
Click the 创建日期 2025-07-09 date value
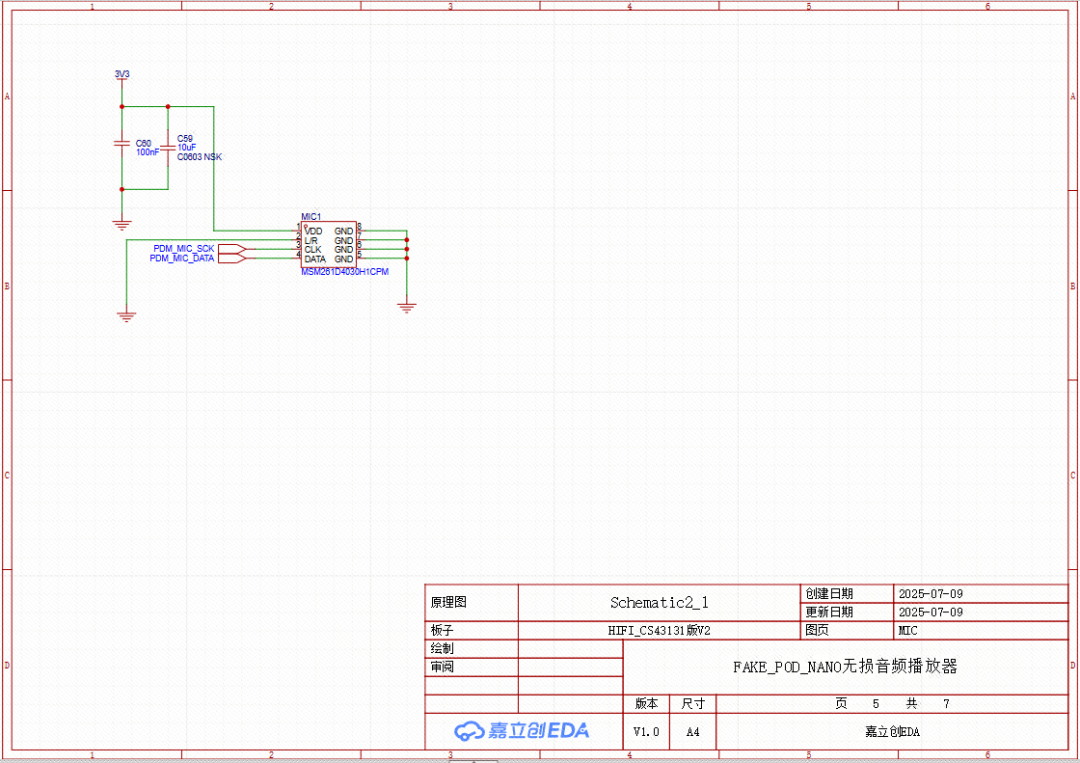tap(930, 594)
